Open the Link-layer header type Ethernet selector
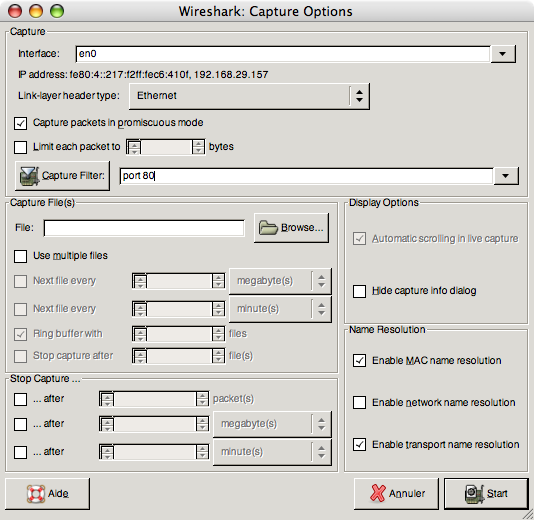Image resolution: width=534 pixels, height=520 pixels. pos(249,96)
